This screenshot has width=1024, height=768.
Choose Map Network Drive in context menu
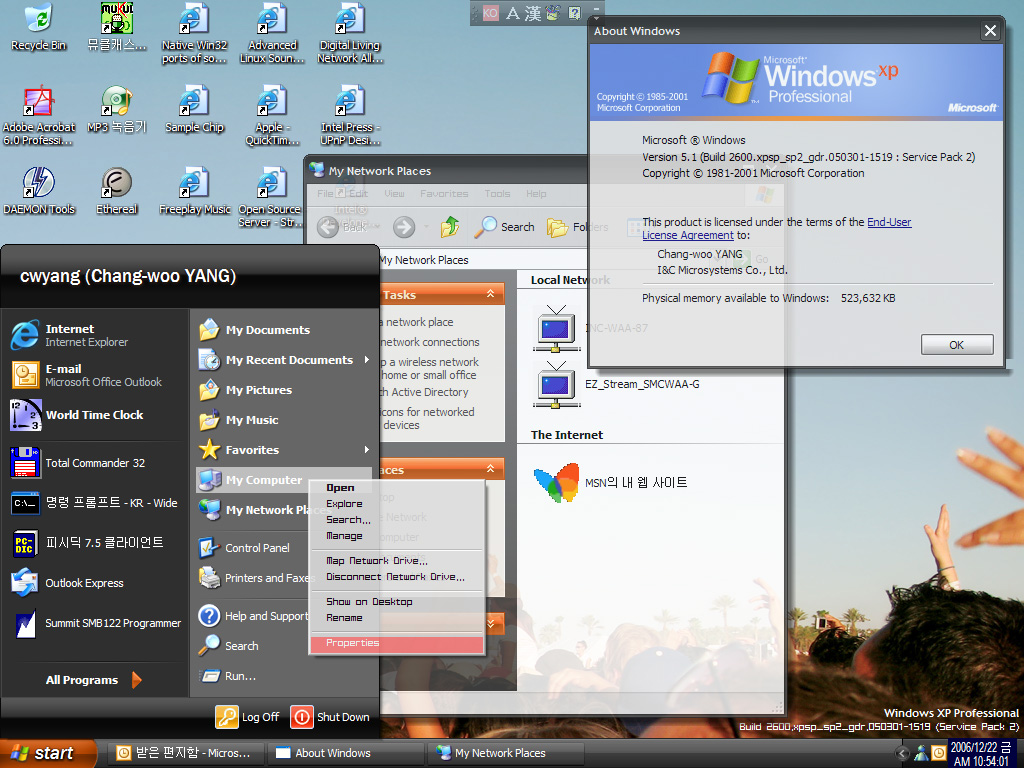tap(376, 561)
